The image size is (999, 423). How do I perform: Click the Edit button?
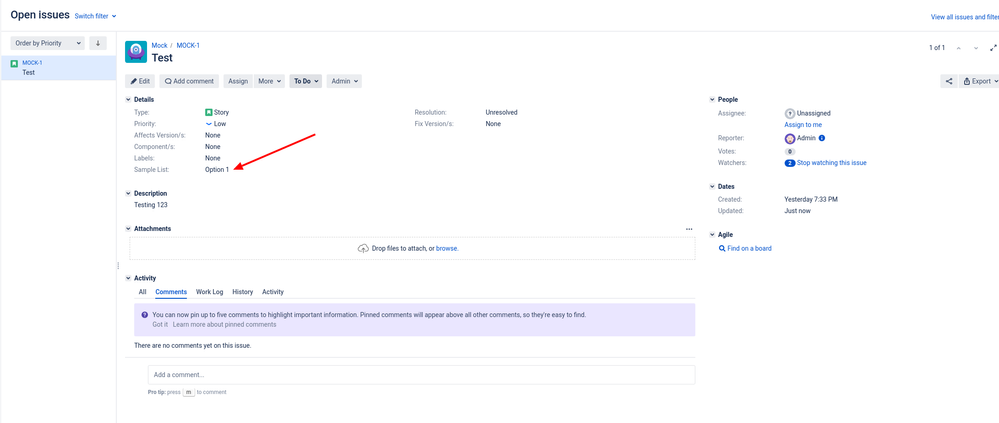[140, 81]
